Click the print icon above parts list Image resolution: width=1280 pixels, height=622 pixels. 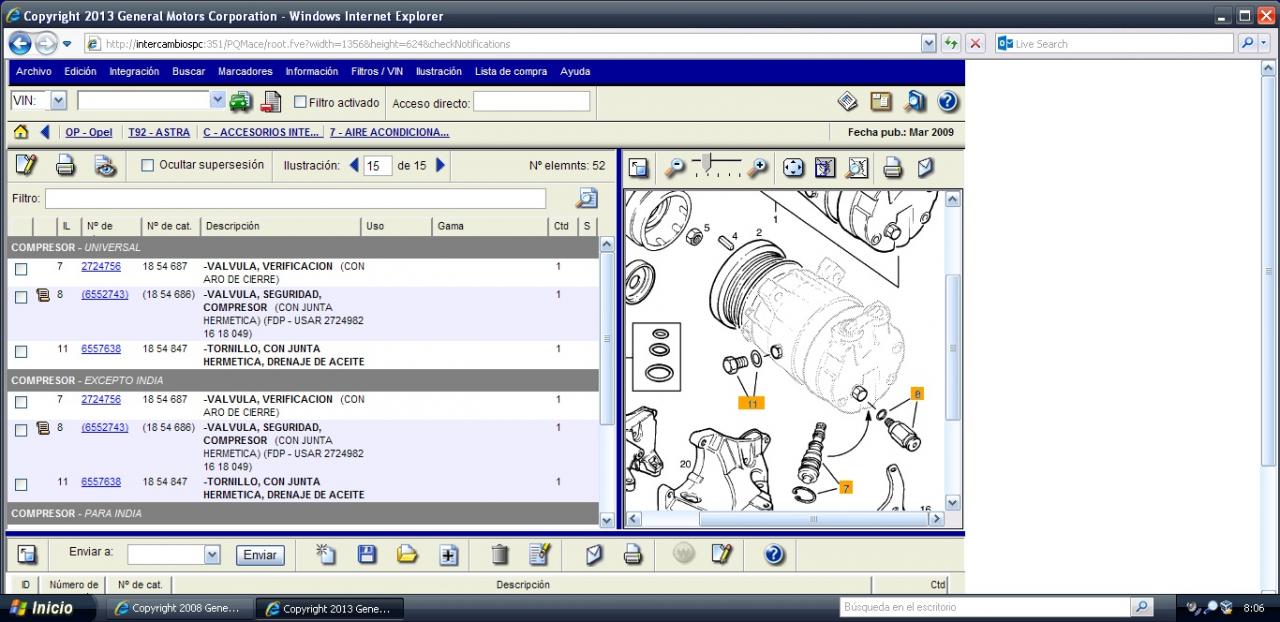tap(65, 166)
